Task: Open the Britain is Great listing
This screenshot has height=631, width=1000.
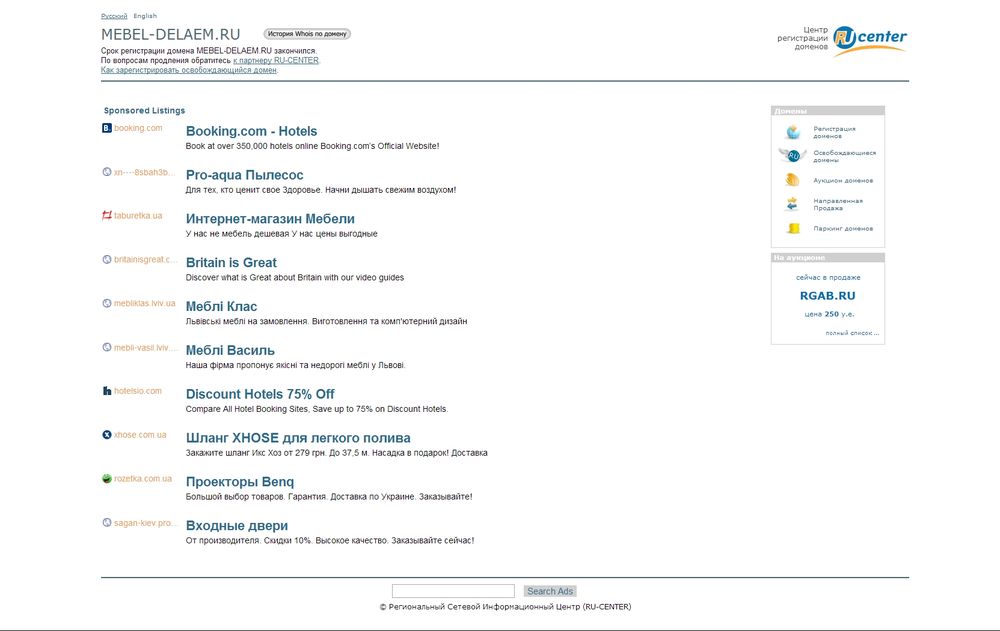Action: (x=231, y=263)
